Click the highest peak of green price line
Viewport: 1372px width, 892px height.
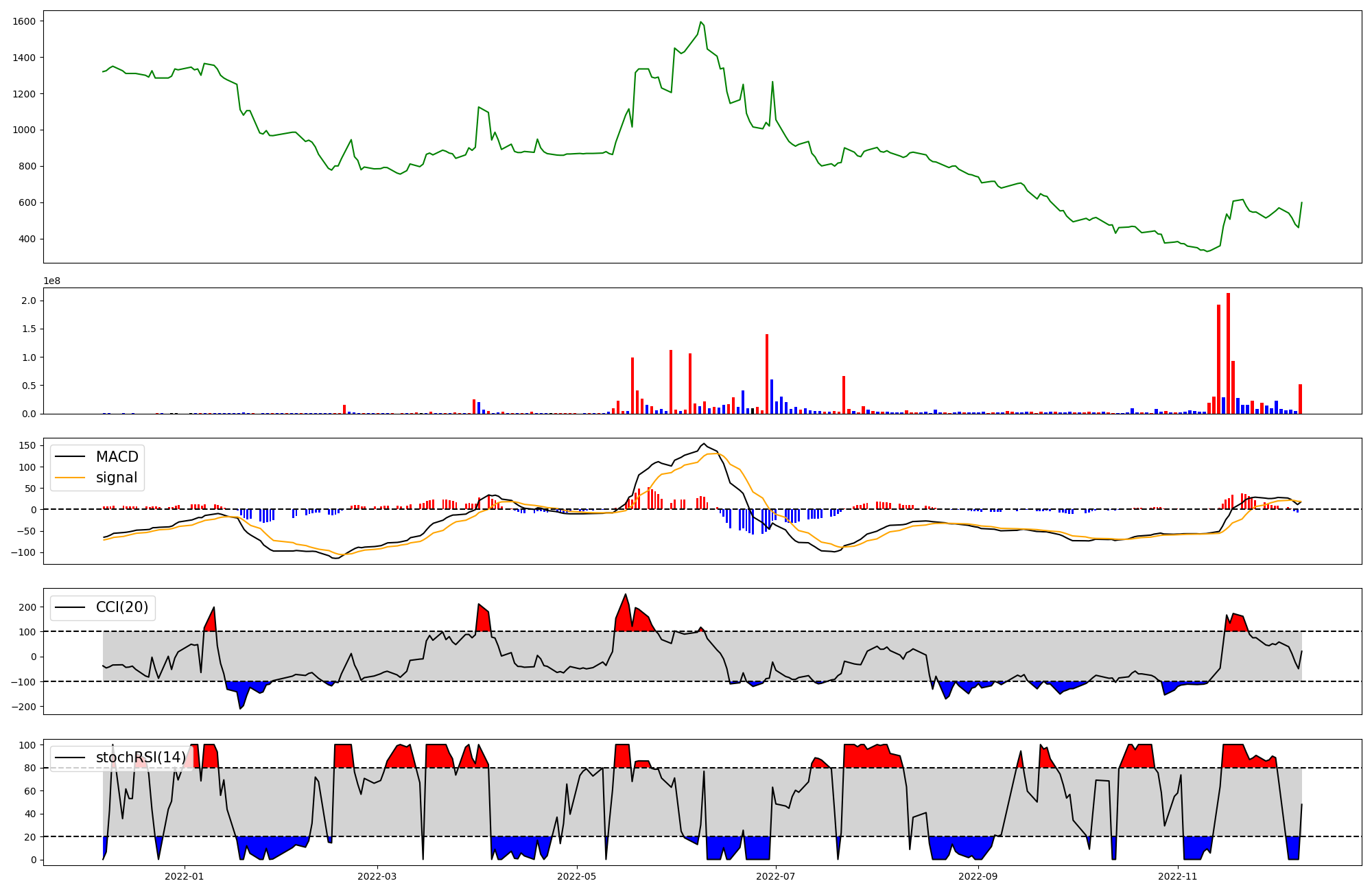(700, 23)
